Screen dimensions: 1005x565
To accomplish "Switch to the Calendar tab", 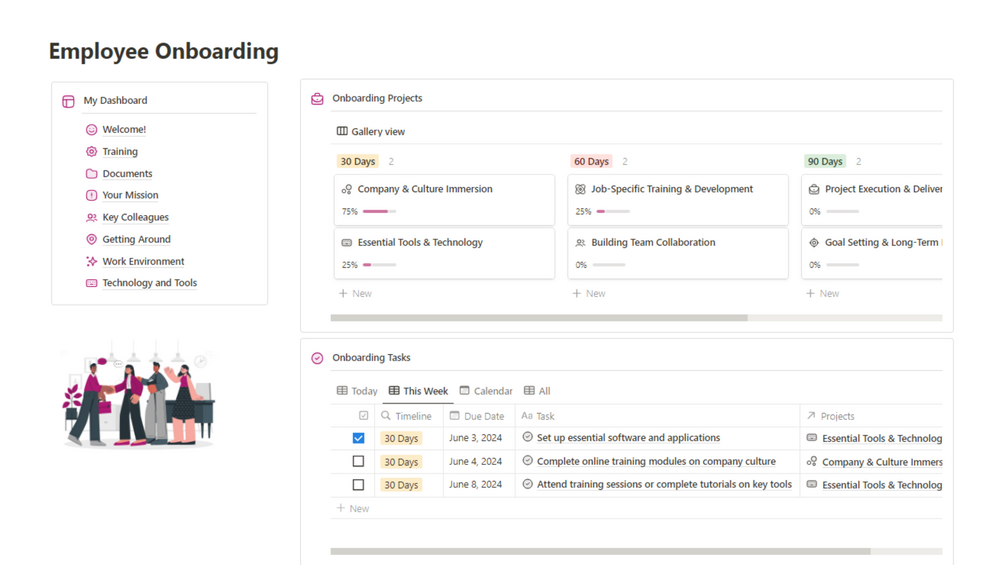I will click(x=485, y=391).
